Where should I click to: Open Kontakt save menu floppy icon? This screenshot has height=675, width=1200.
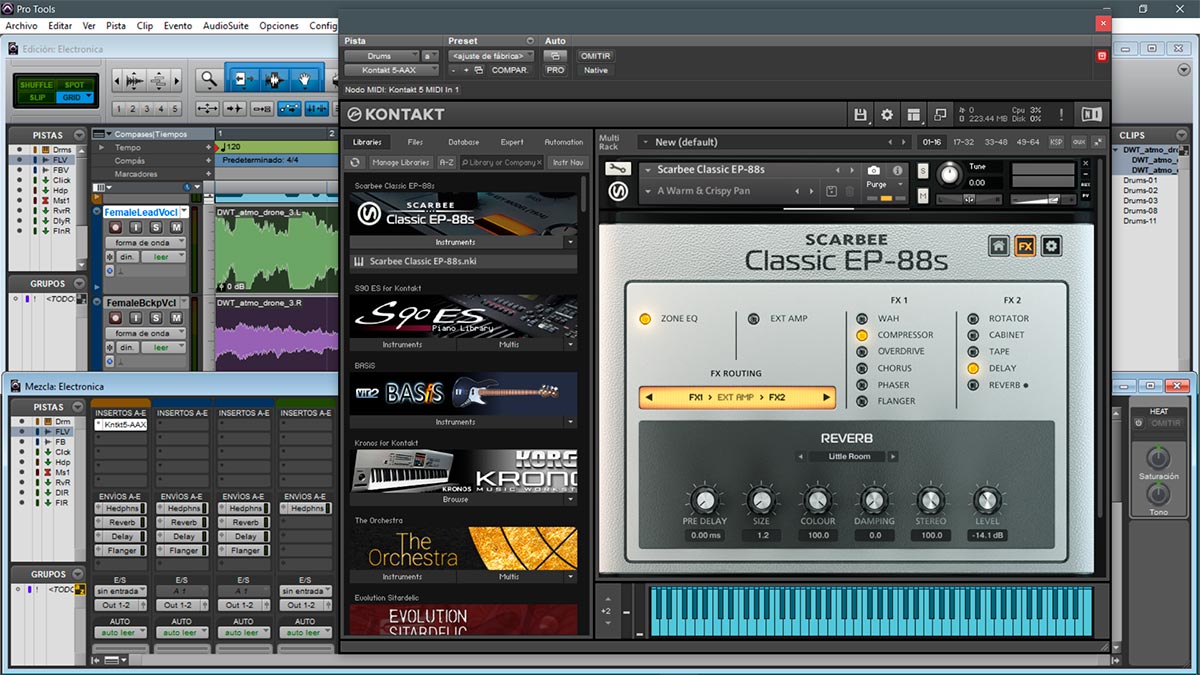860,115
